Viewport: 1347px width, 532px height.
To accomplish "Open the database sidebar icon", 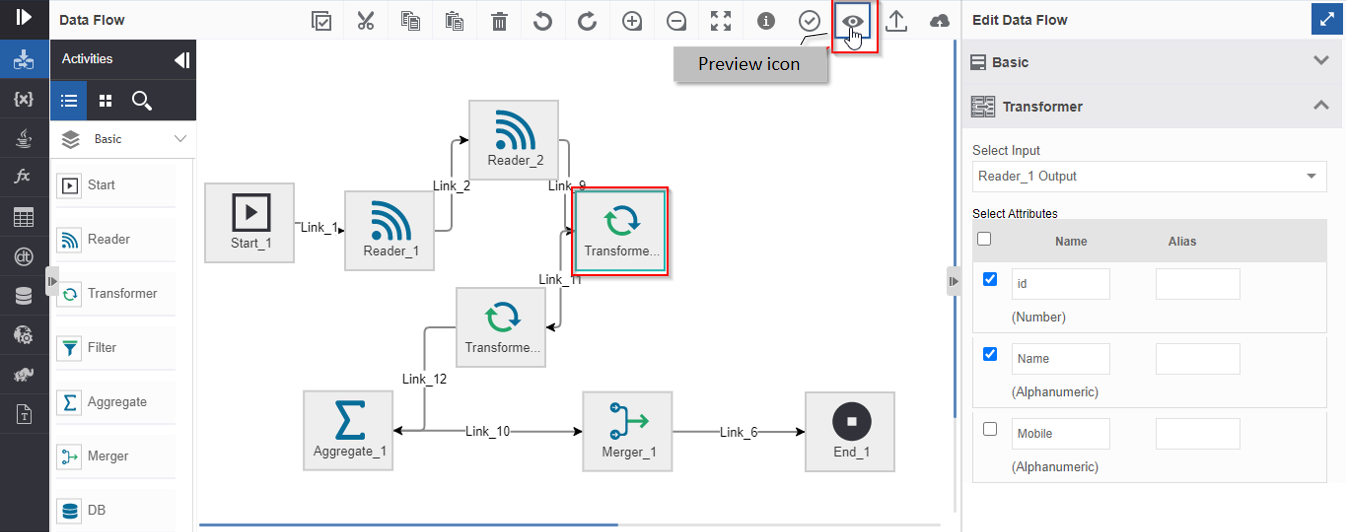I will [x=24, y=295].
